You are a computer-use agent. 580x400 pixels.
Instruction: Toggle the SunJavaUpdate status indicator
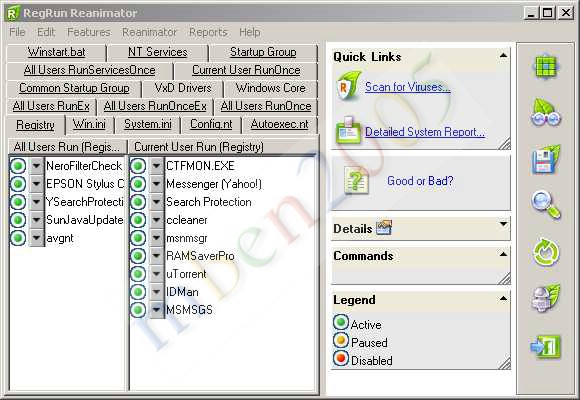coord(18,220)
